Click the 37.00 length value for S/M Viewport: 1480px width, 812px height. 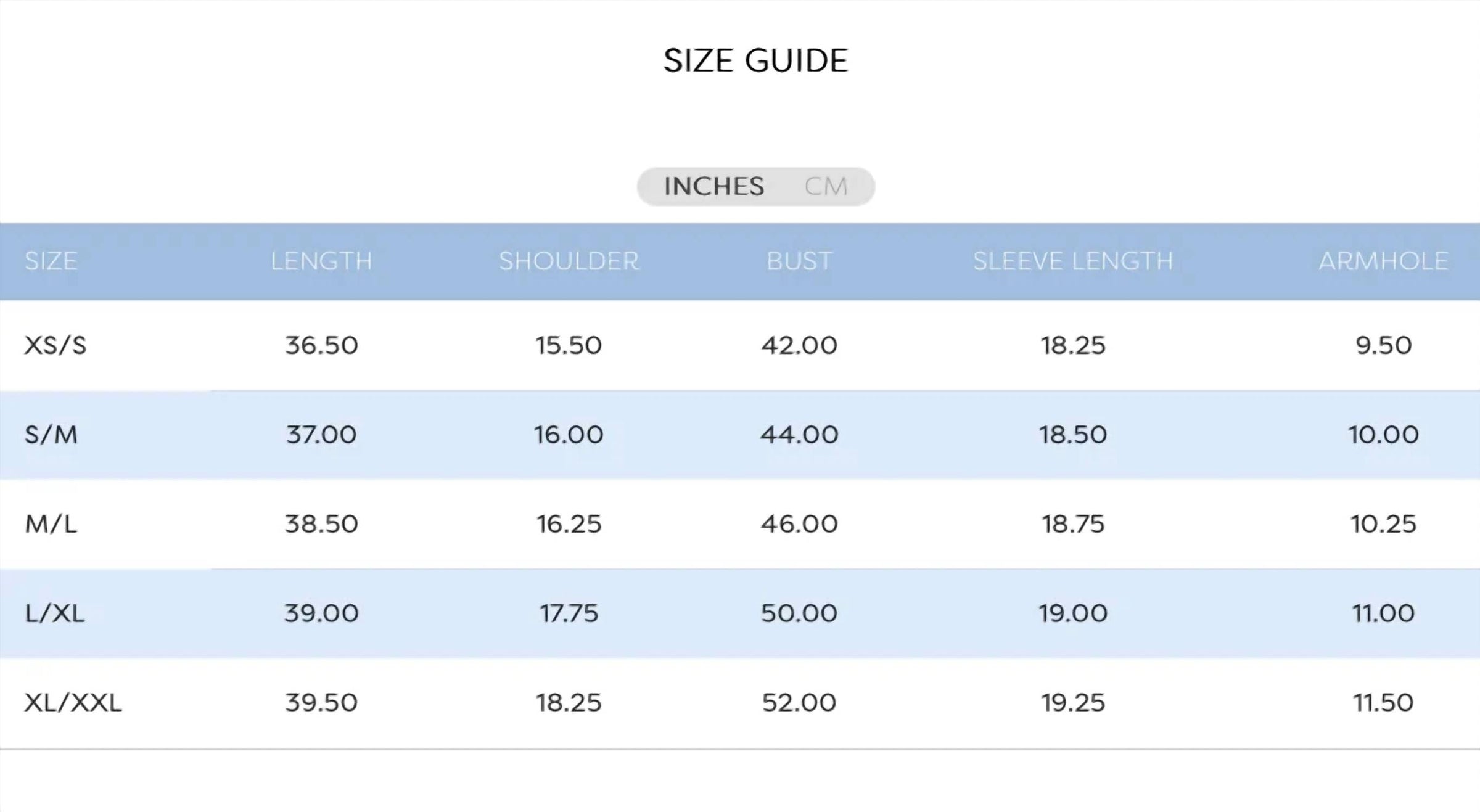click(x=321, y=435)
